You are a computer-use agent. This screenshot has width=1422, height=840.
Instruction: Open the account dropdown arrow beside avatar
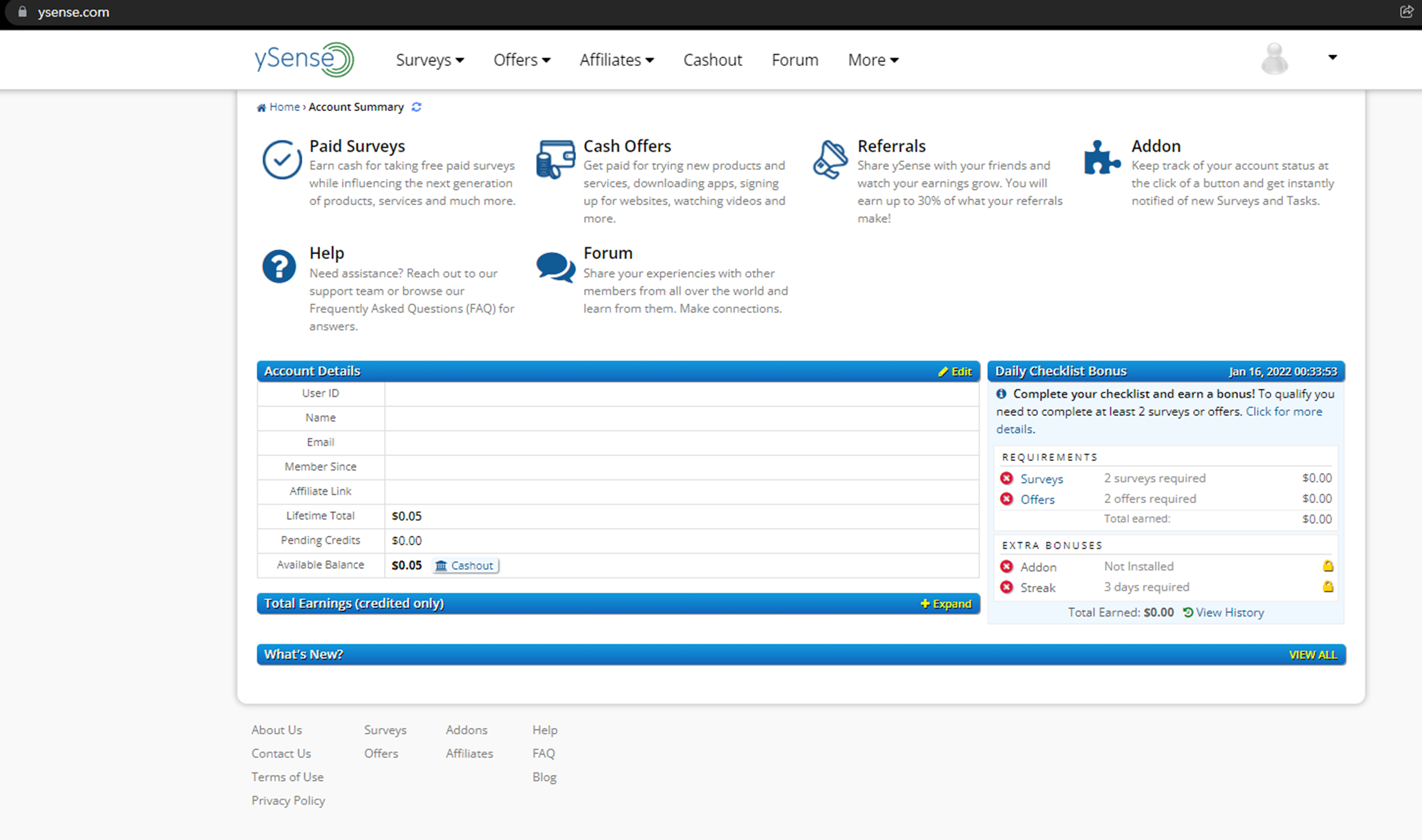(x=1332, y=58)
